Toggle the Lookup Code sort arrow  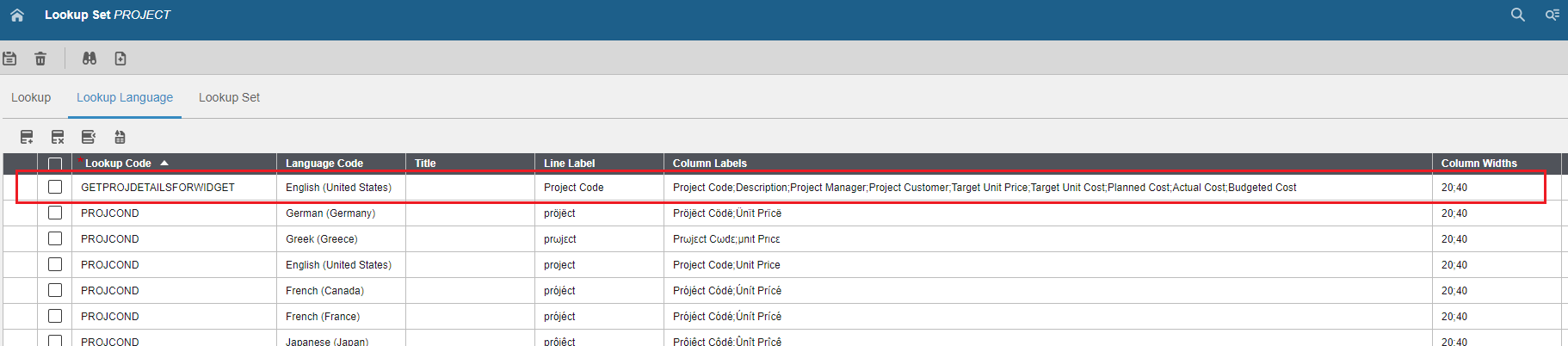164,163
